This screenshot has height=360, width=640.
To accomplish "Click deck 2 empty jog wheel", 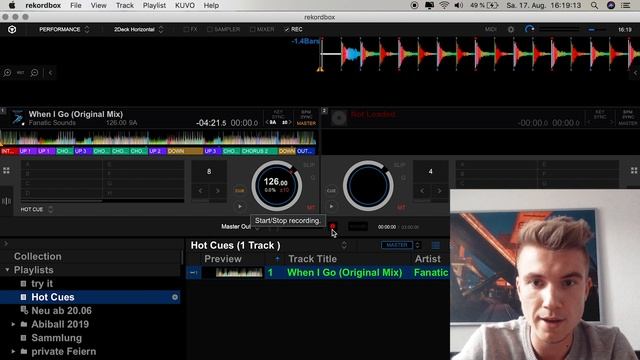I will (368, 186).
